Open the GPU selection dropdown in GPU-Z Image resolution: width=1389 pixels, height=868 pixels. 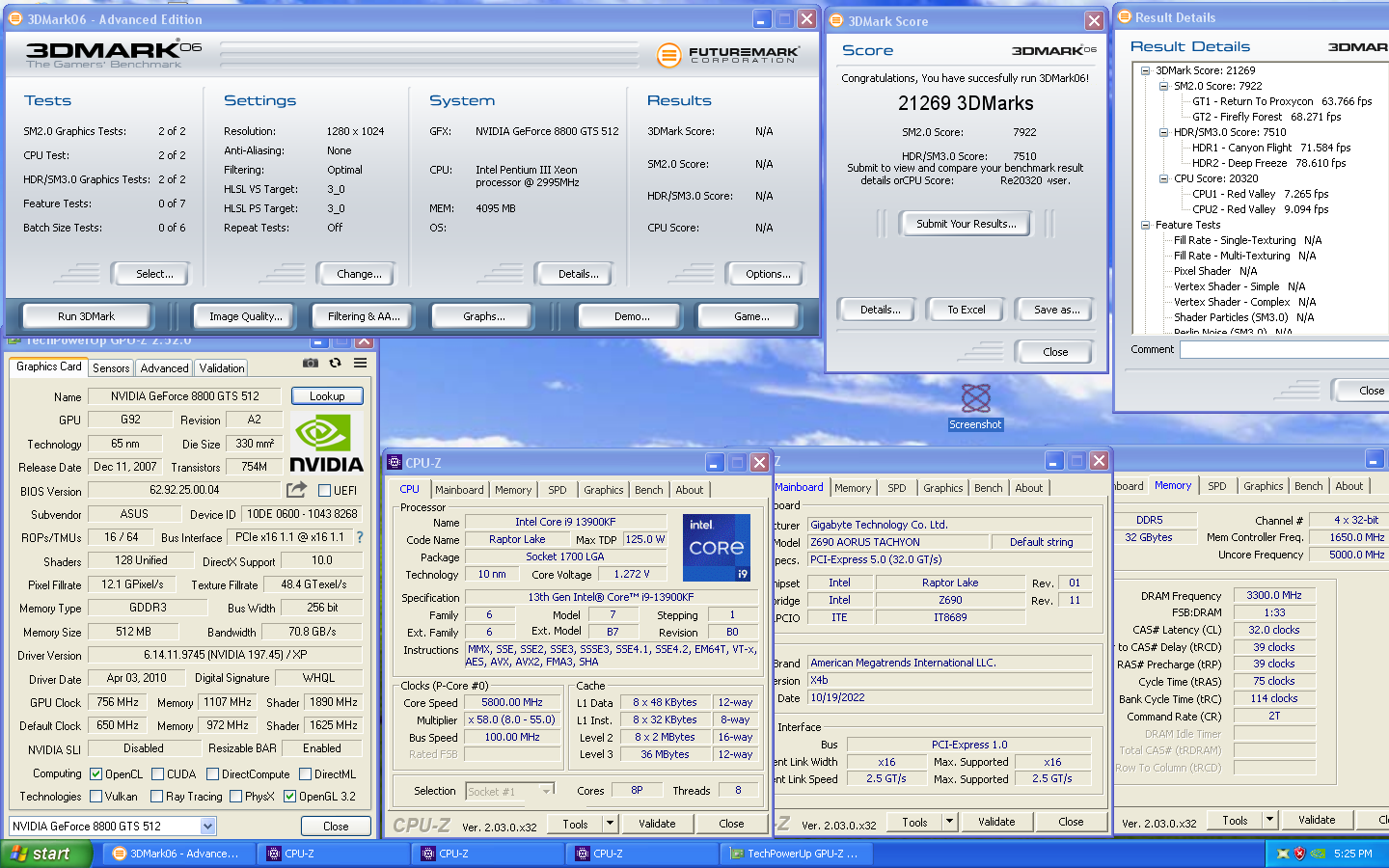[207, 827]
